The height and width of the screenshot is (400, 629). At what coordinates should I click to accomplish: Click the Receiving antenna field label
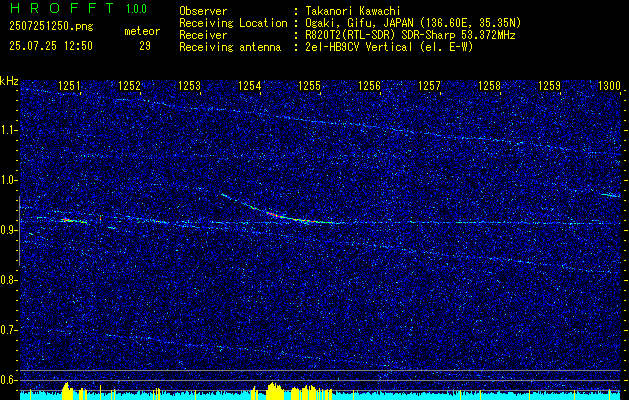(230, 47)
